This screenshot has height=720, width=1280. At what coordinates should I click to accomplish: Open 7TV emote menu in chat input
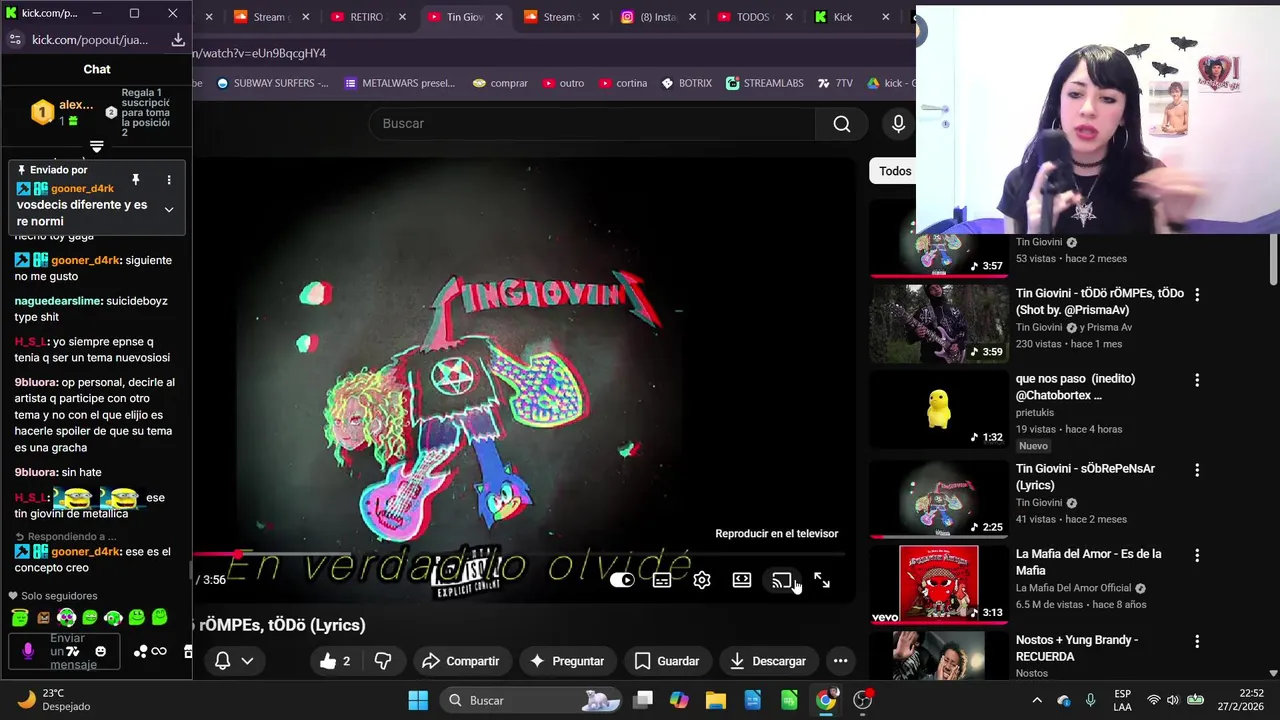72,651
